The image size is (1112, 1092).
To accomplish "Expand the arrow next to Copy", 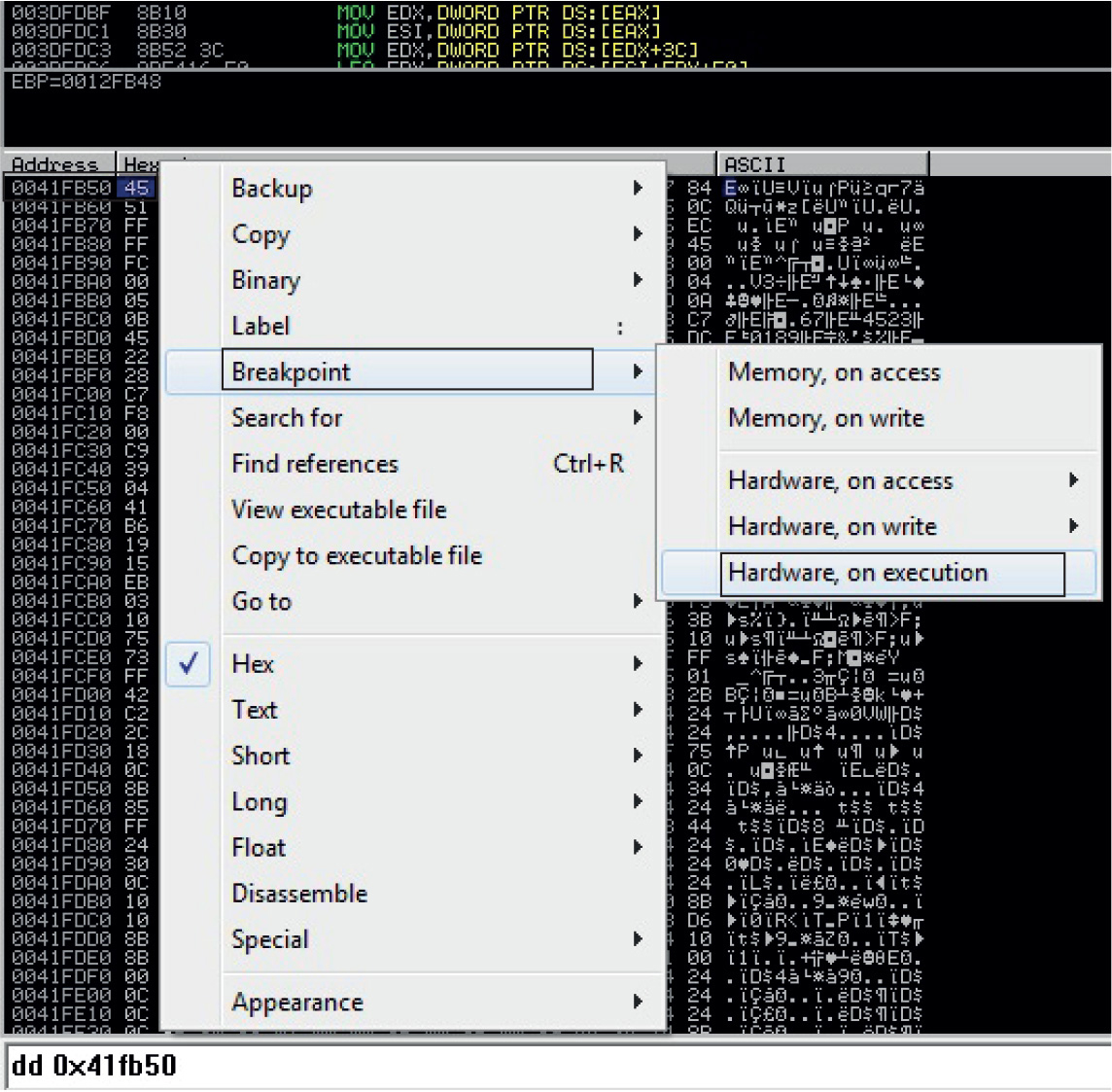I will pyautogui.click(x=638, y=234).
